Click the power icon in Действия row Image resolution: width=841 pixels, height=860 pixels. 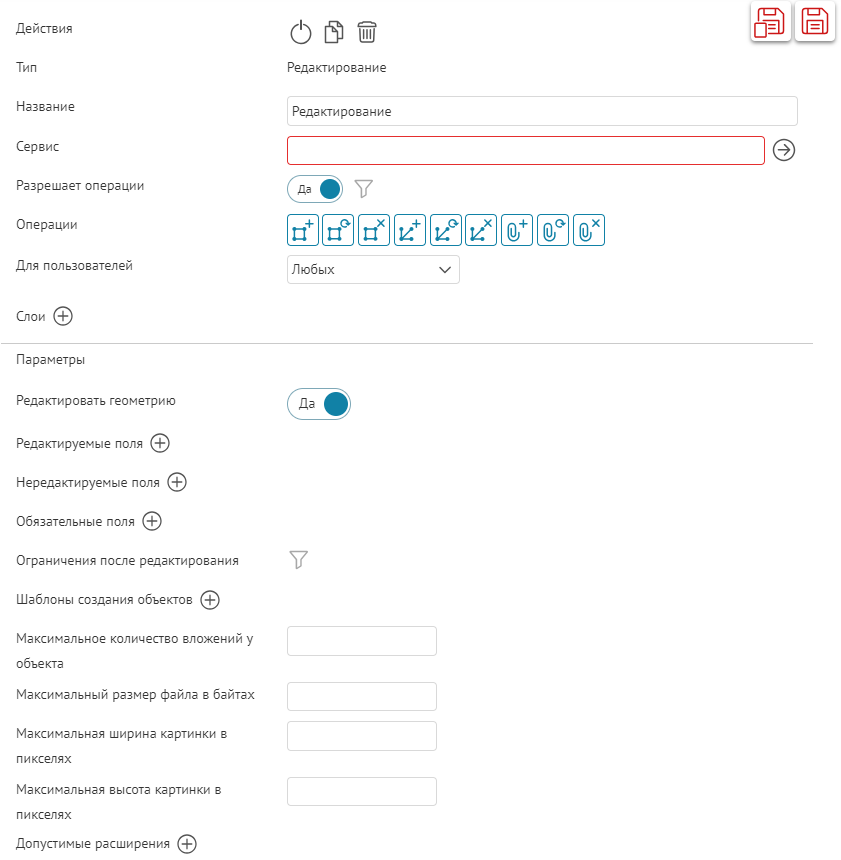[x=301, y=33]
